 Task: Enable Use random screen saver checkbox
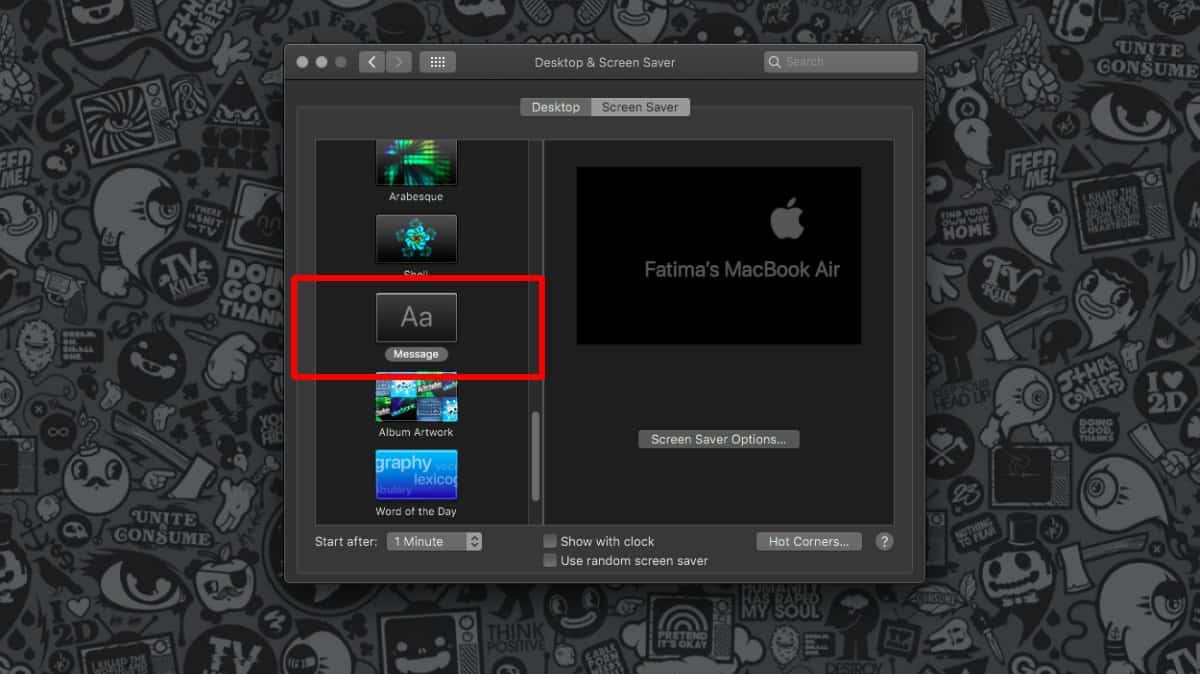coord(550,561)
